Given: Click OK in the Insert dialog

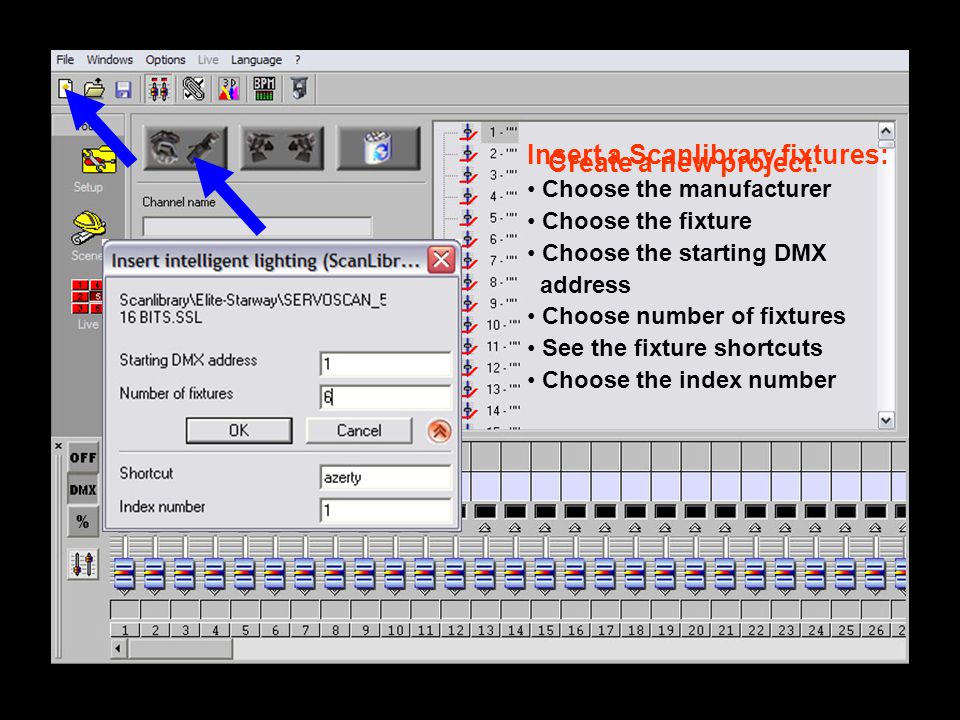Looking at the screenshot, I should (x=239, y=430).
